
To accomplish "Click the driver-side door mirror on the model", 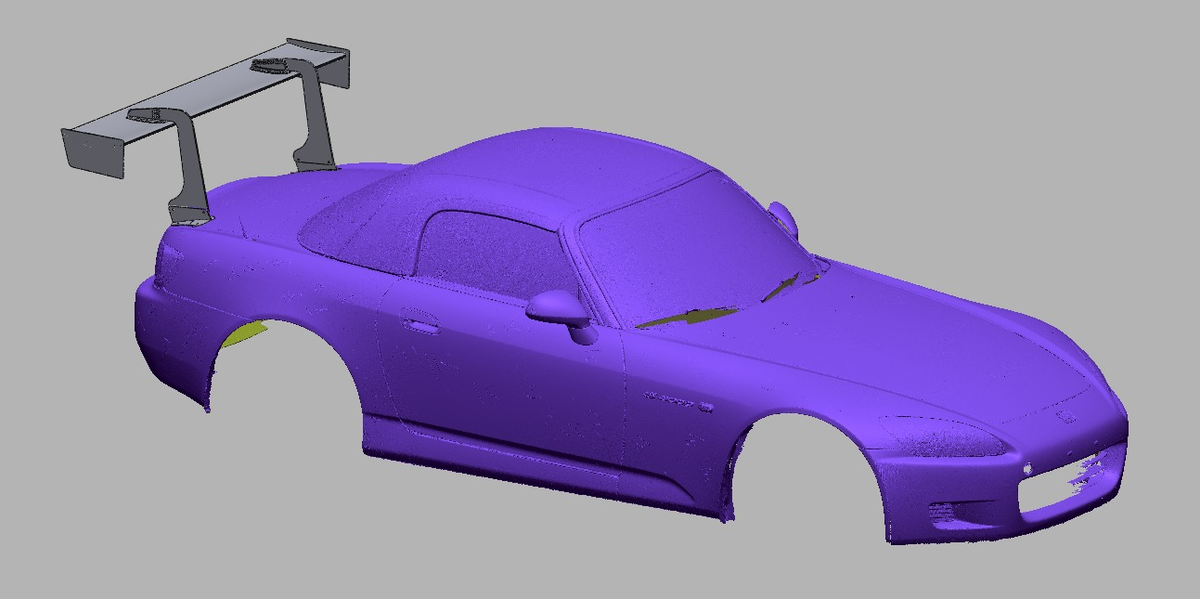I will (x=561, y=312).
